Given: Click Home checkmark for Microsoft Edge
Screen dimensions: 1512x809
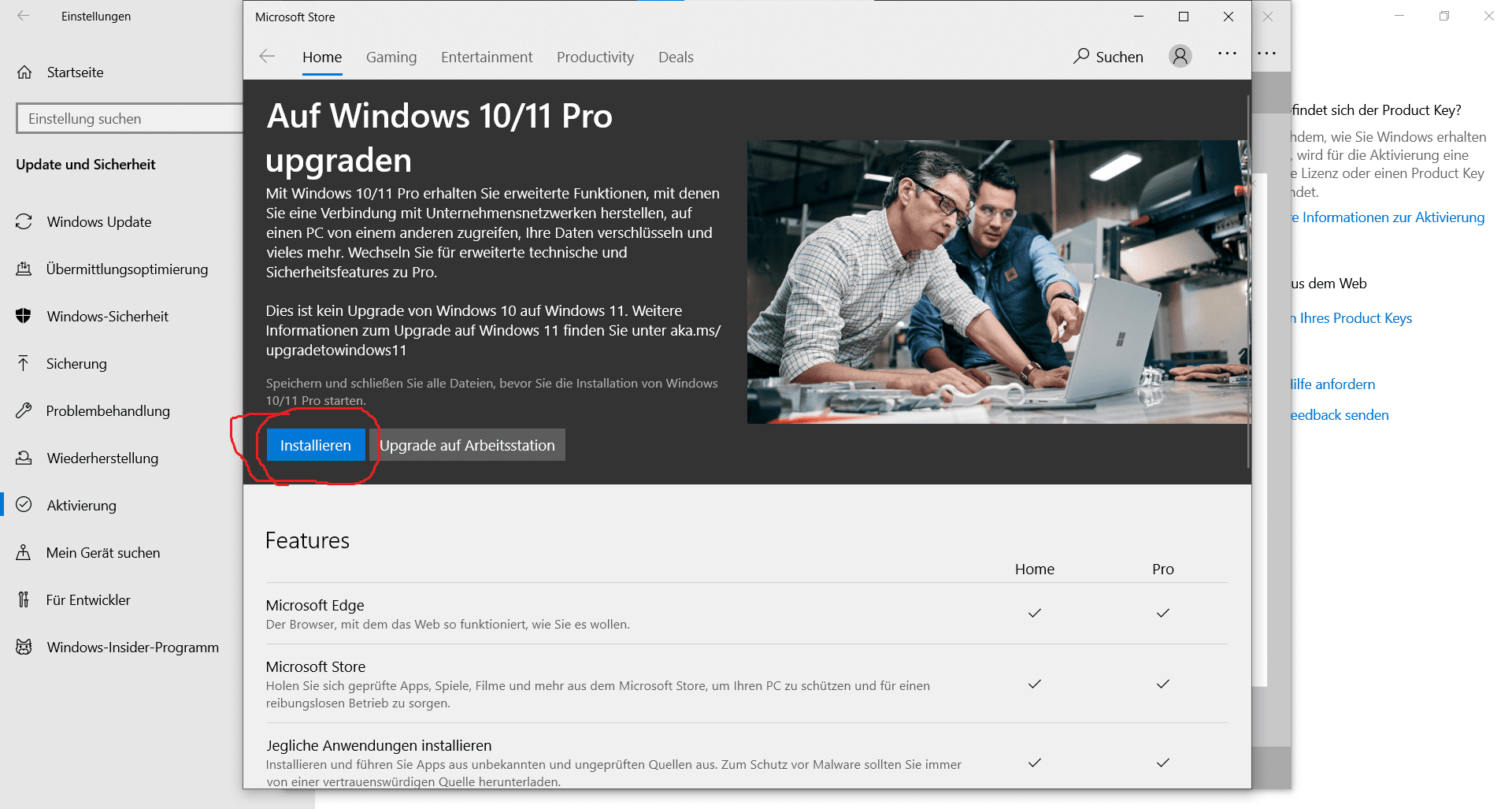Looking at the screenshot, I should pos(1035,613).
